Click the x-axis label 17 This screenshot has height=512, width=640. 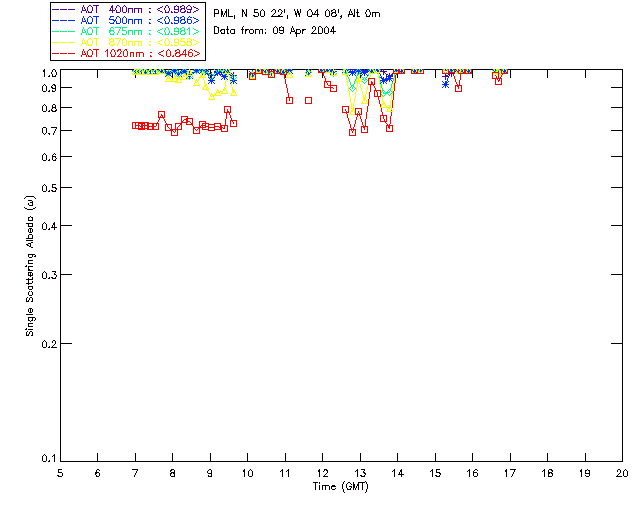tap(510, 473)
